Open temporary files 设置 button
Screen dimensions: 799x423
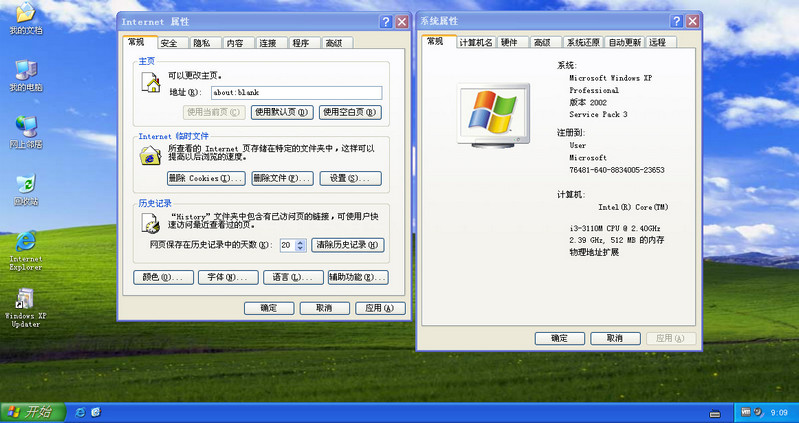tap(350, 178)
